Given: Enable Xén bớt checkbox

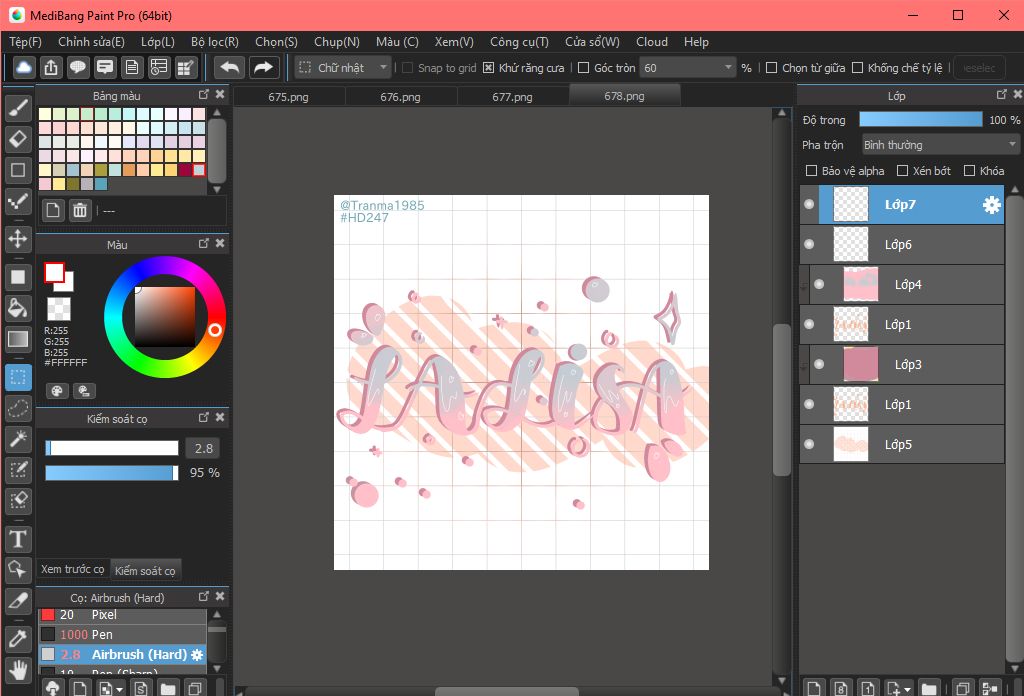Looking at the screenshot, I should [x=903, y=170].
